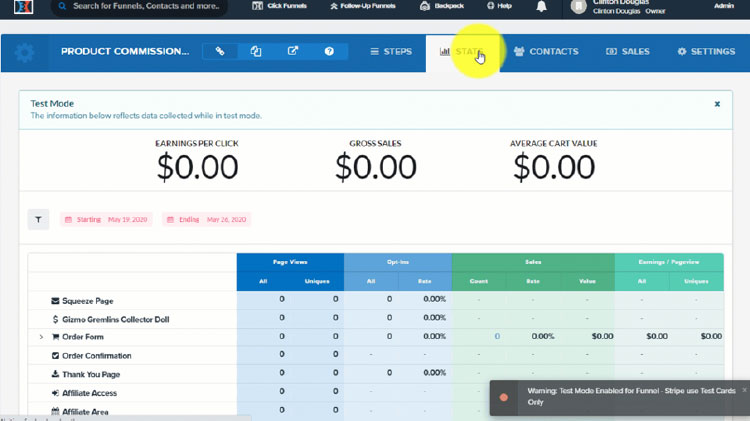The image size is (750, 421).
Task: Click the red warning dot icon
Action: tap(503, 397)
